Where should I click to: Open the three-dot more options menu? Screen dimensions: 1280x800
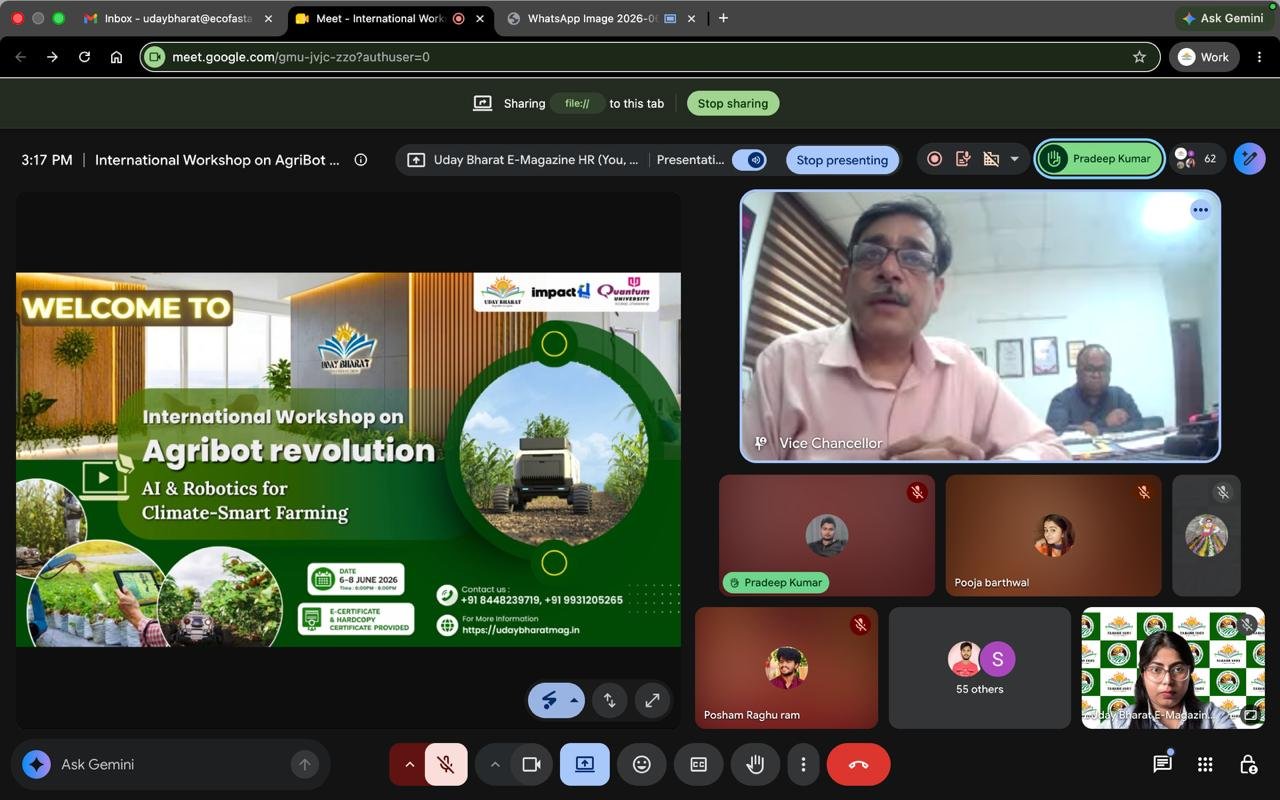click(x=803, y=765)
